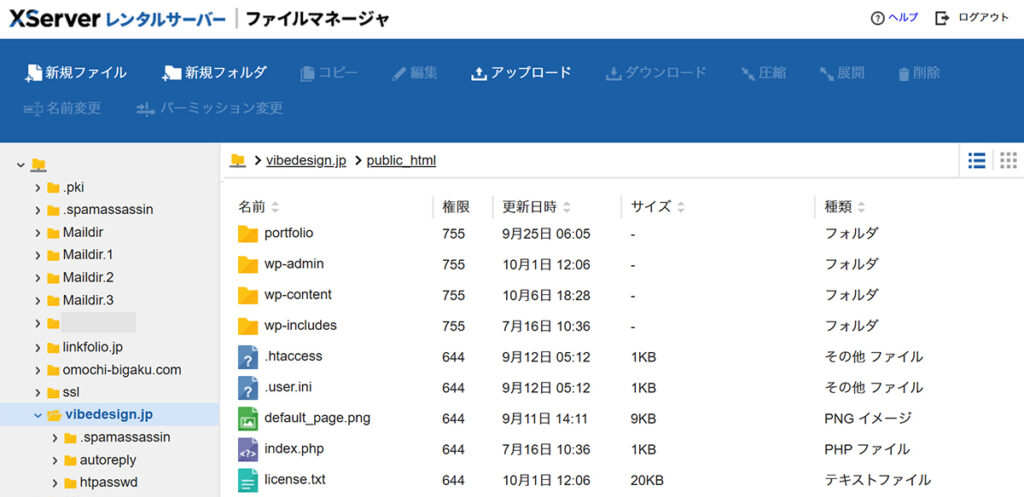This screenshot has height=497, width=1024.
Task: Click the index.php file icon
Action: [248, 450]
